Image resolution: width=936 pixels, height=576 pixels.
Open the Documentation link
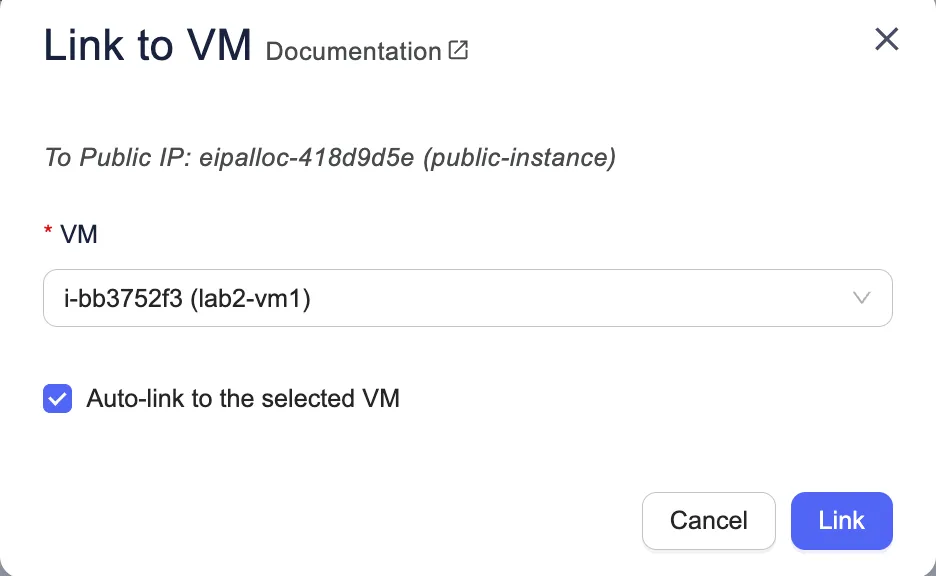[x=353, y=51]
